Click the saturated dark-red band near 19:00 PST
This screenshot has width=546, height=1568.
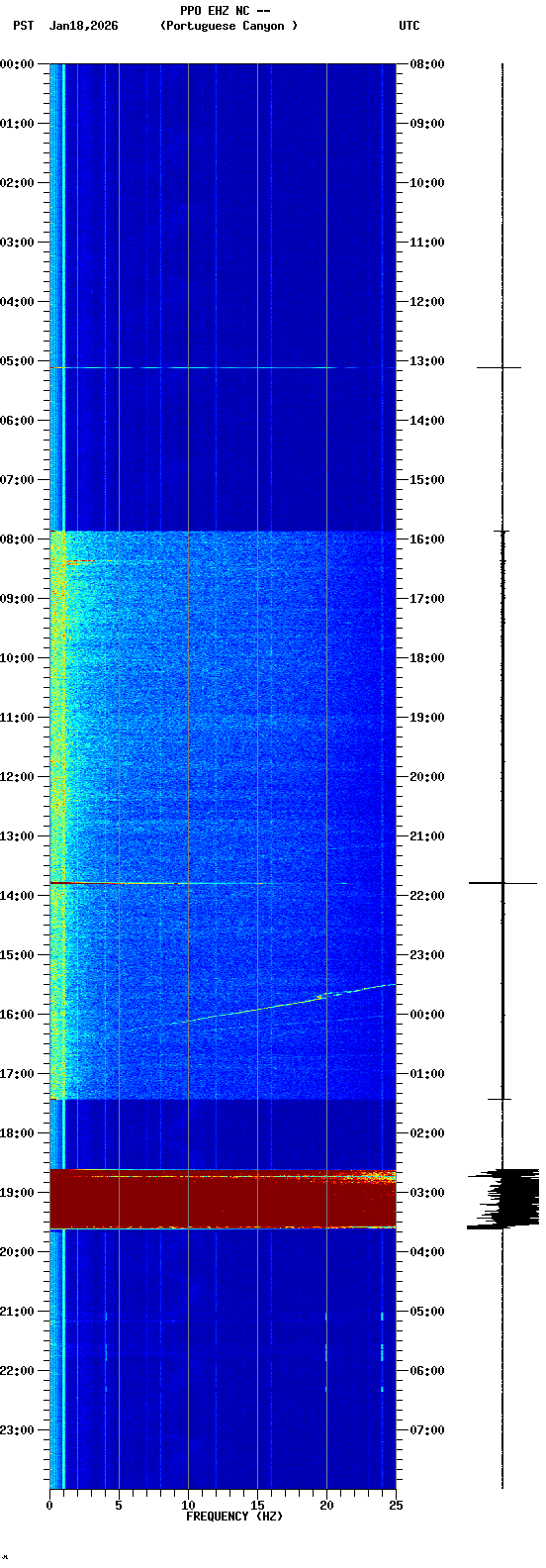pos(223,1199)
